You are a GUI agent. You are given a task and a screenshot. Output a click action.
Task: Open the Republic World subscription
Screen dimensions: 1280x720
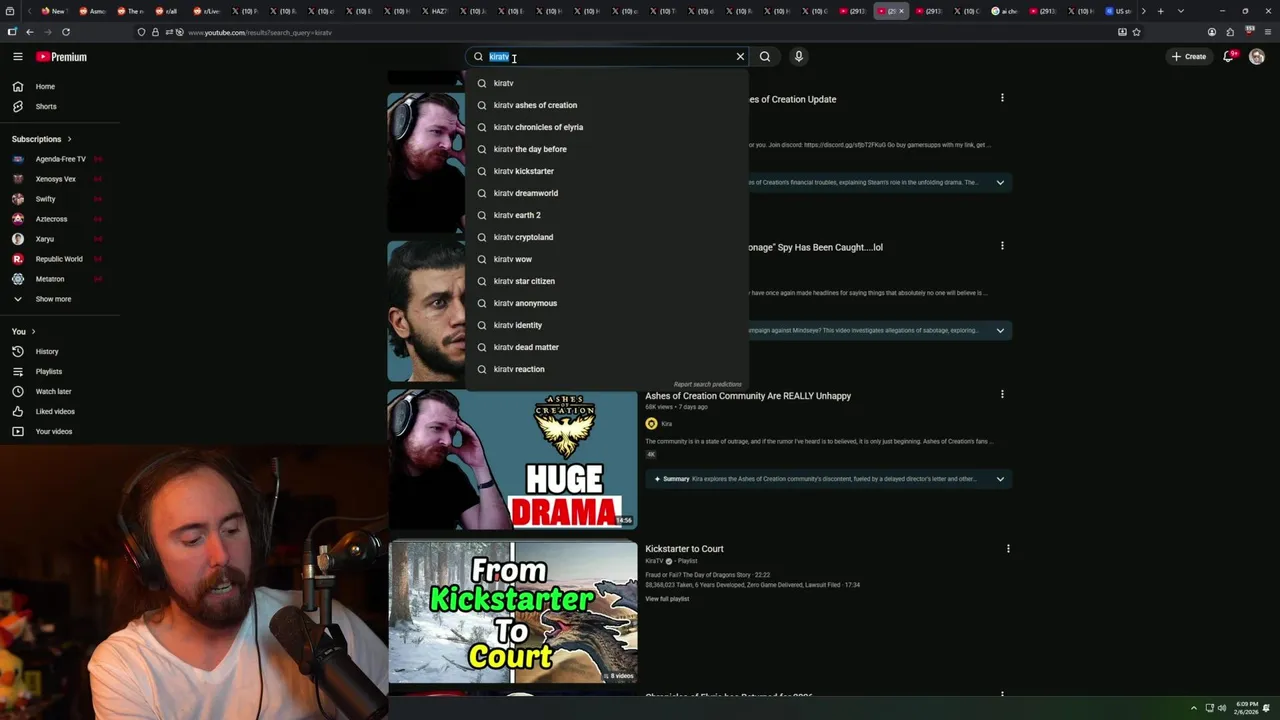click(60, 259)
